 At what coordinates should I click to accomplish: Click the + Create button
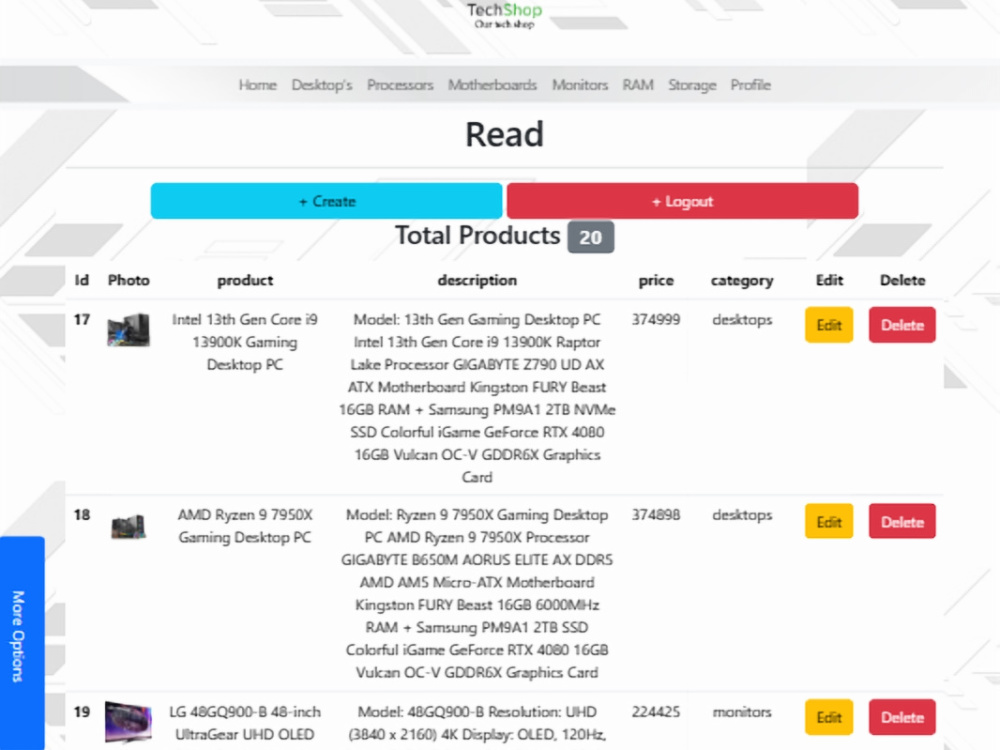point(327,201)
